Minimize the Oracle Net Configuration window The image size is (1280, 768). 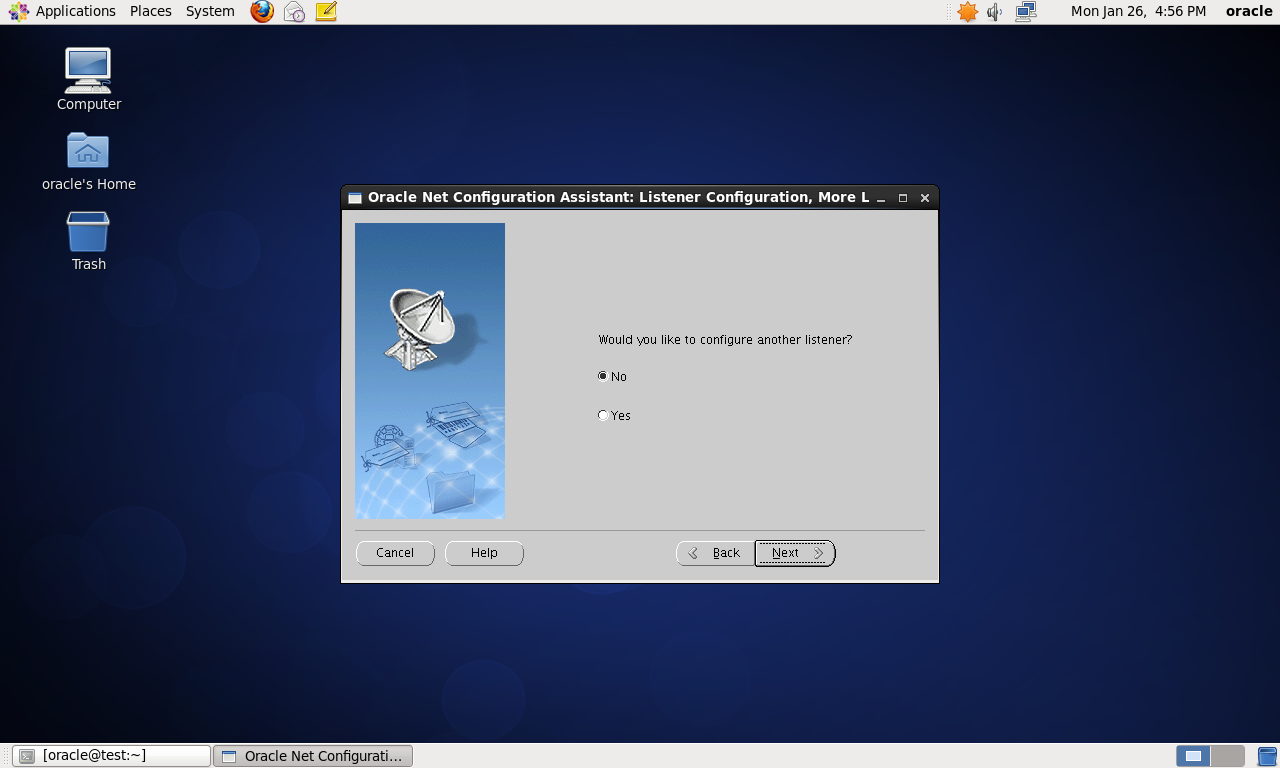[x=881, y=198]
